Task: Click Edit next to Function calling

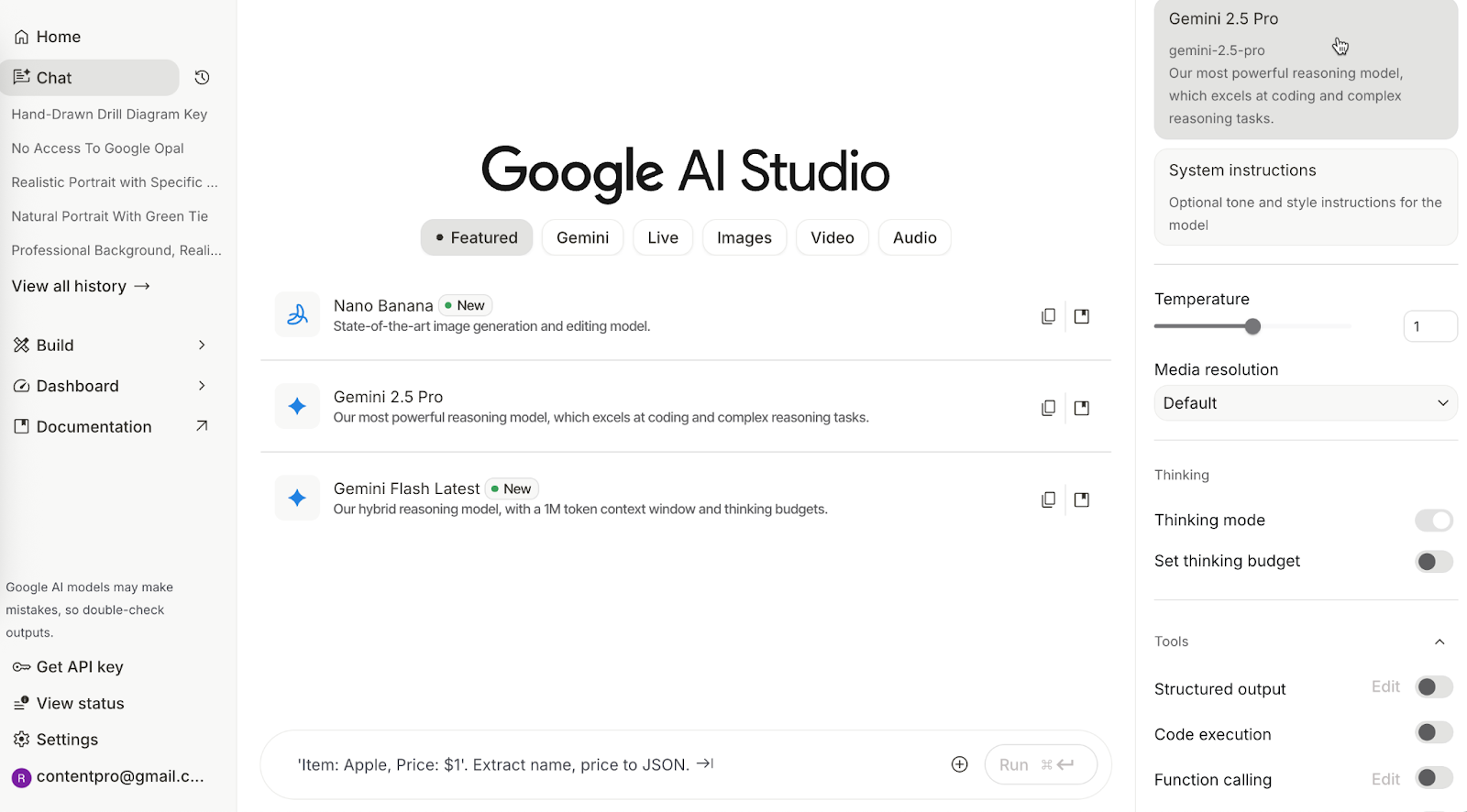Action: click(x=1385, y=779)
